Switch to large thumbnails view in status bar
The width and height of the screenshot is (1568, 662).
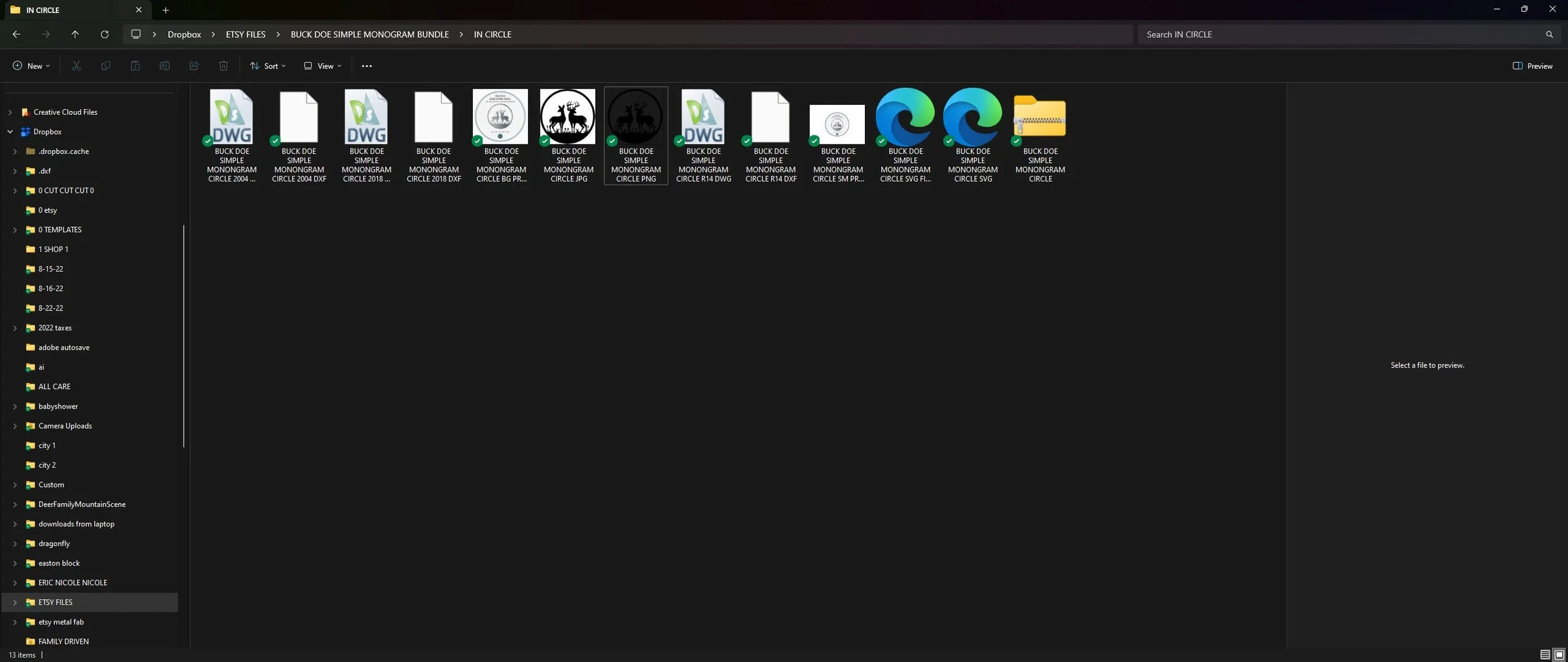click(x=1559, y=654)
